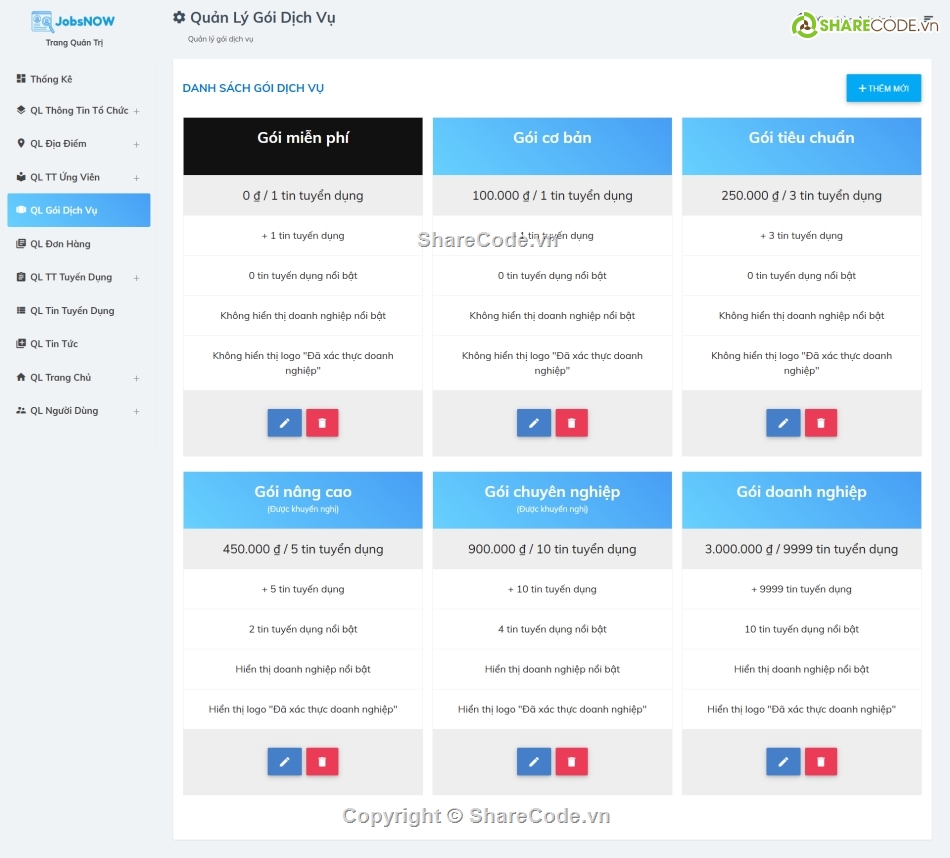Delete the Gói miễn phí package
950x858 pixels.
(322, 423)
